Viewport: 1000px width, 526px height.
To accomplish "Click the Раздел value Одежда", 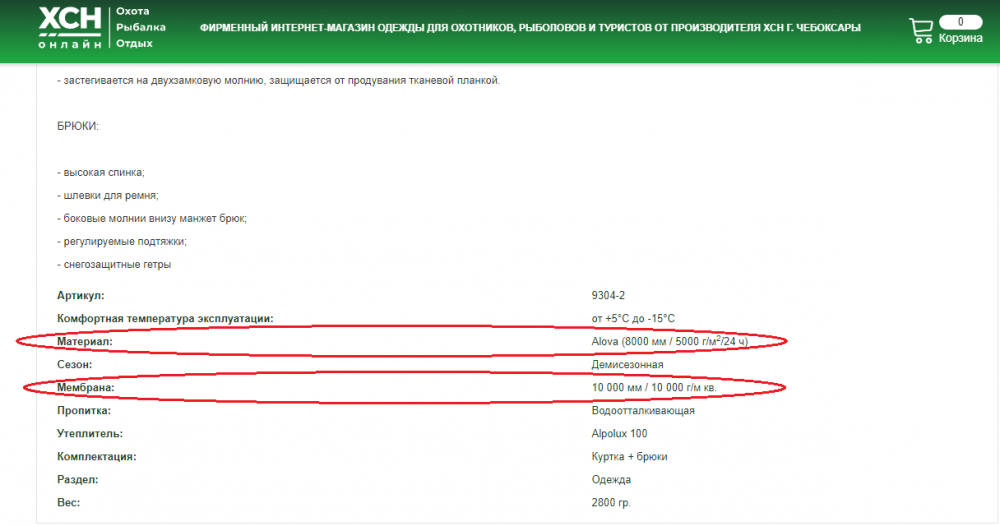I will (611, 479).
